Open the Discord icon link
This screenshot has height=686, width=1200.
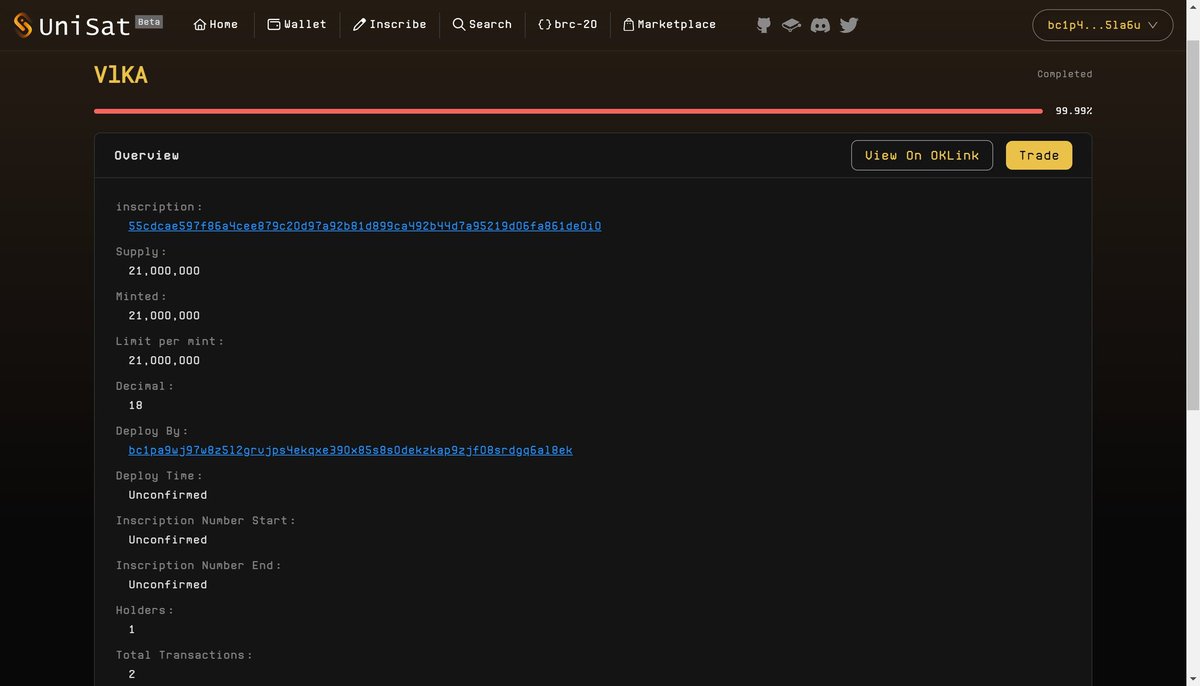click(x=820, y=25)
